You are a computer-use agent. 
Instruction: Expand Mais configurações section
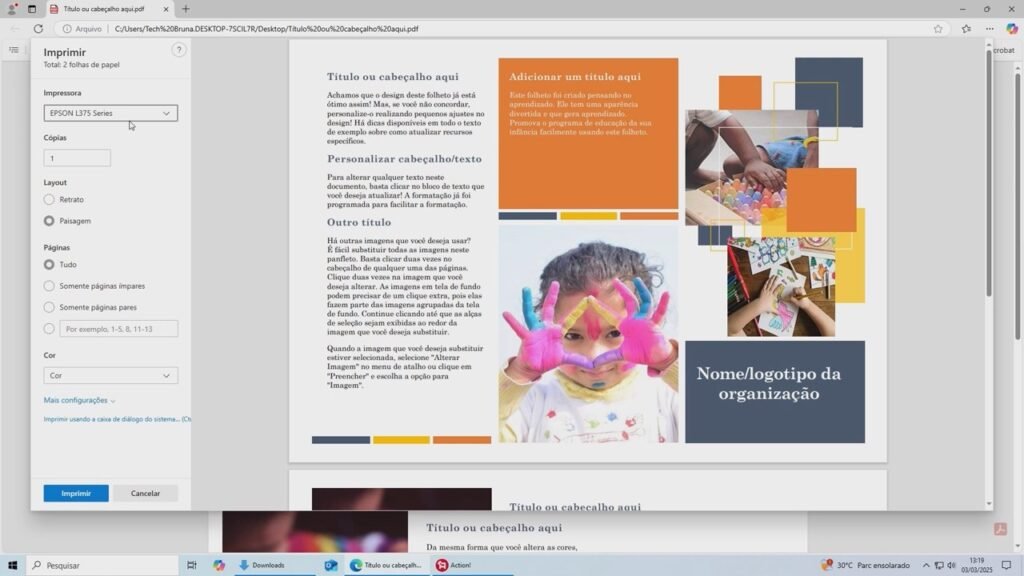(79, 400)
